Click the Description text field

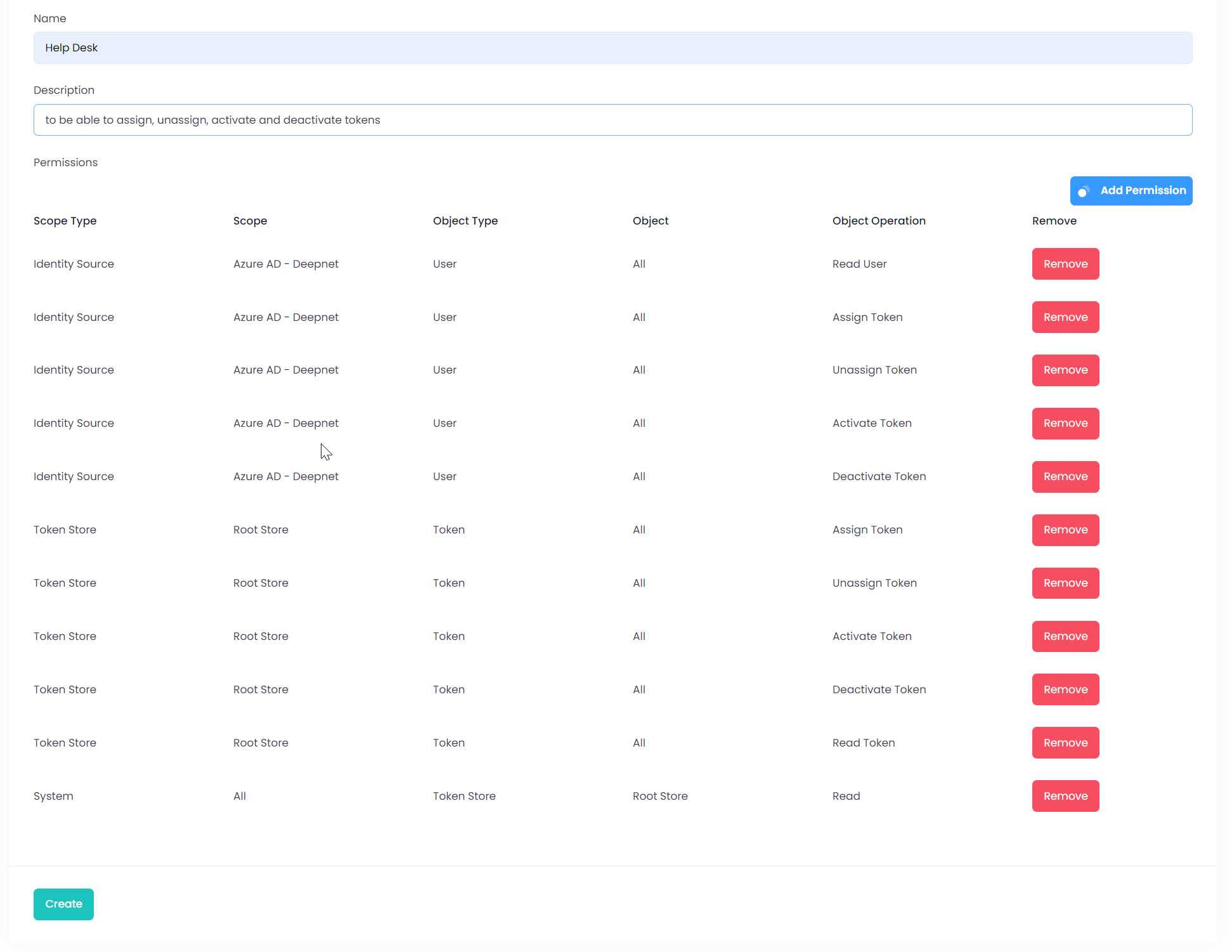[x=613, y=120]
